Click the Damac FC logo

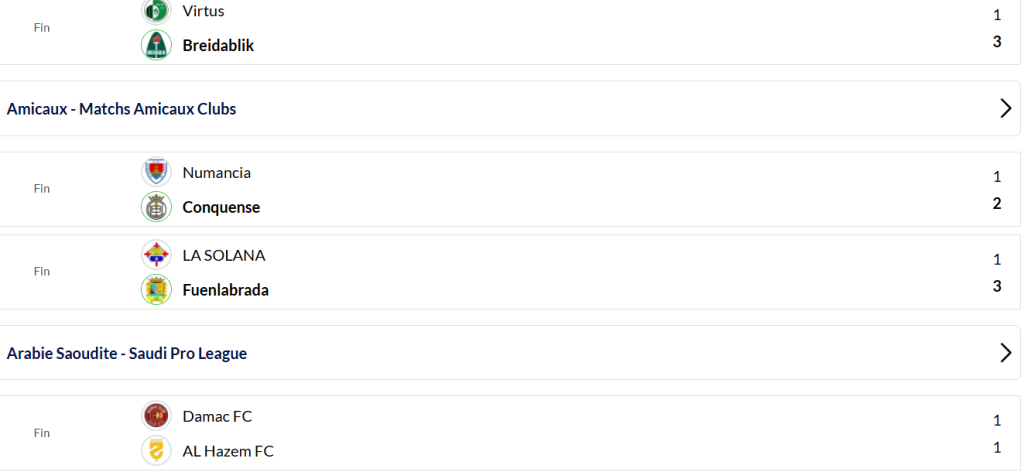(156, 416)
